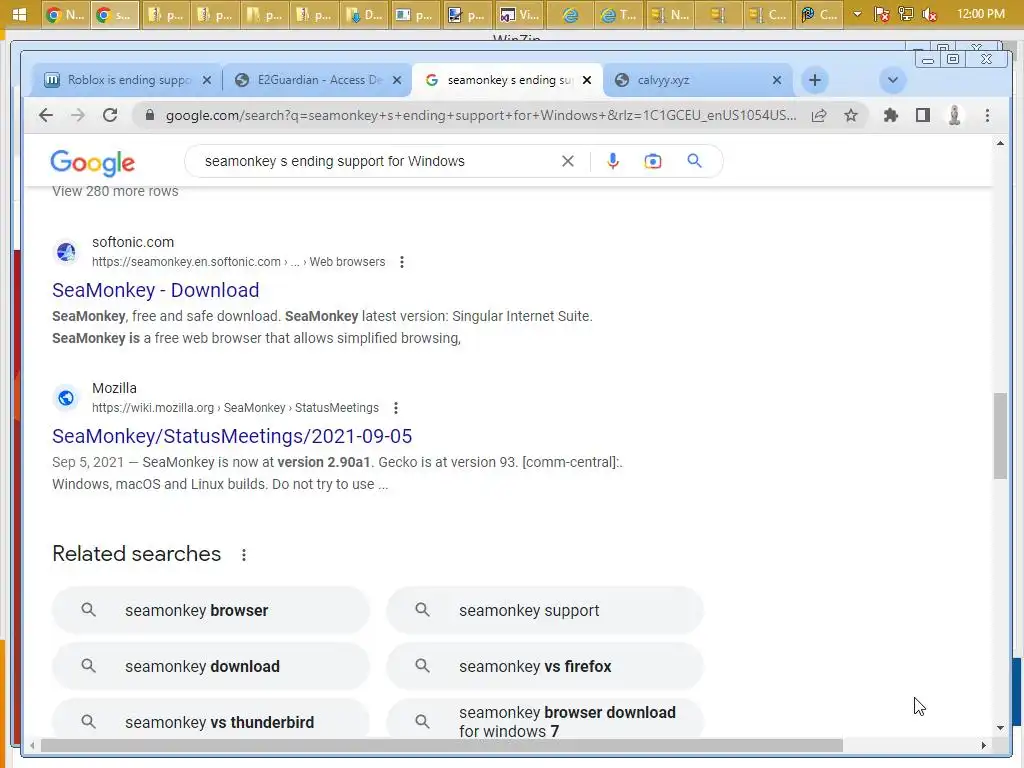Open Action Center flag in tray
This screenshot has width=1024, height=768.
(882, 14)
